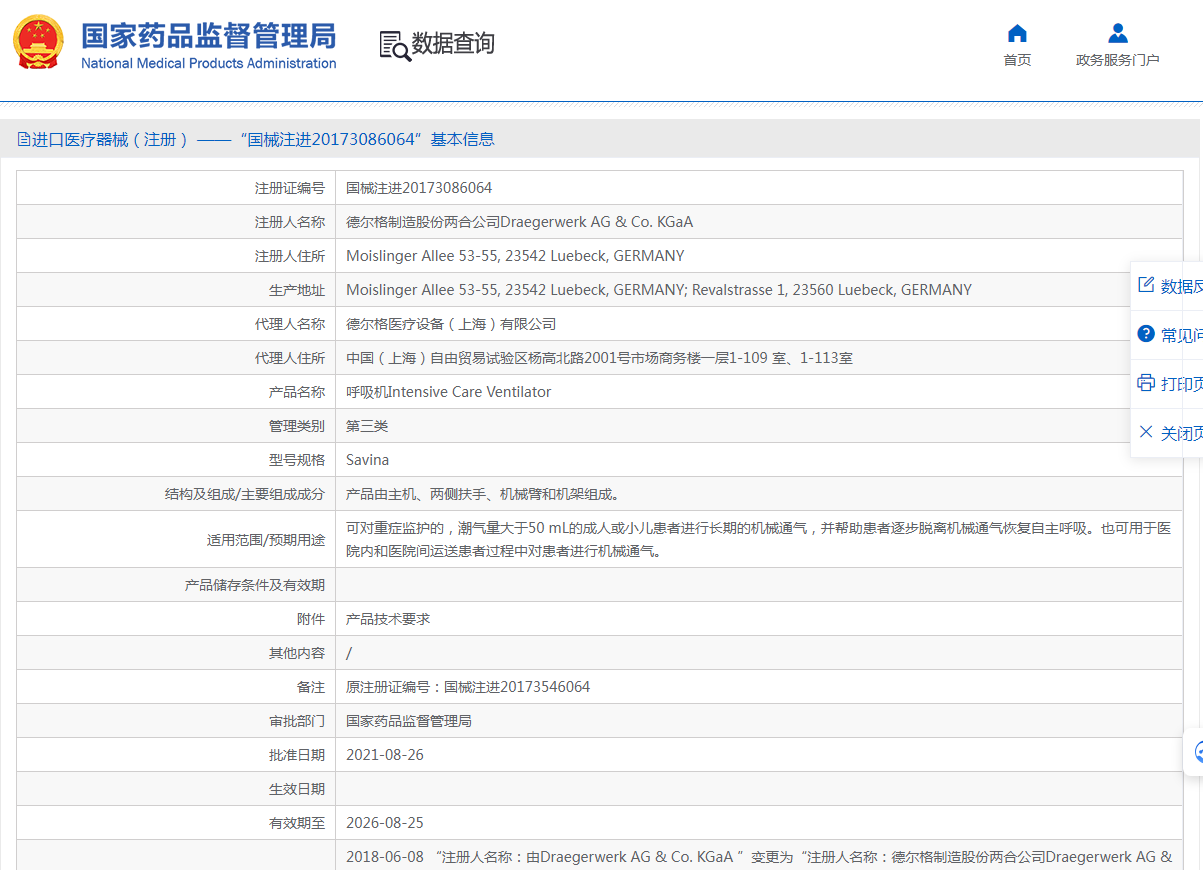Click the 数据查询 heading
This screenshot has height=870, width=1203.
tap(453, 44)
